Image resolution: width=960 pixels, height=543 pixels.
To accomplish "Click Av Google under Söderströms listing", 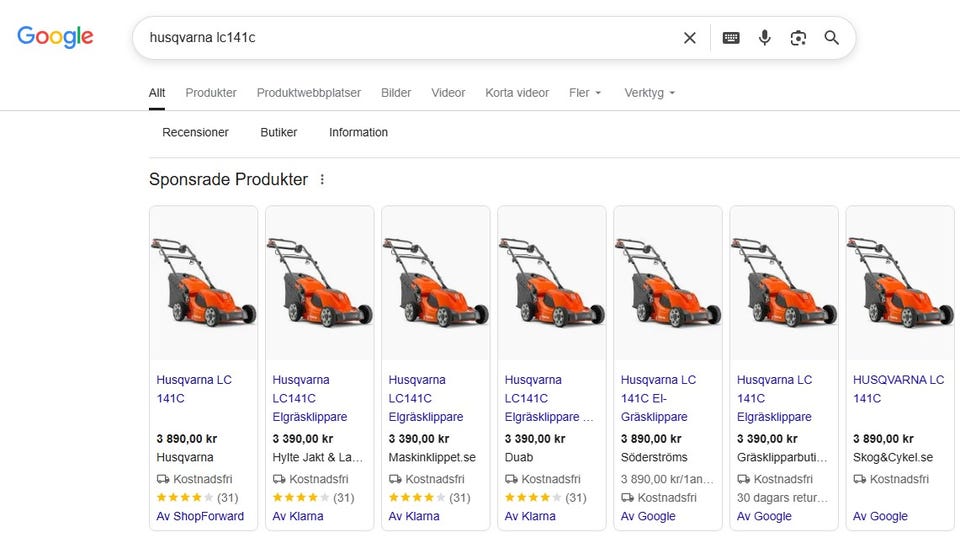I will (648, 516).
